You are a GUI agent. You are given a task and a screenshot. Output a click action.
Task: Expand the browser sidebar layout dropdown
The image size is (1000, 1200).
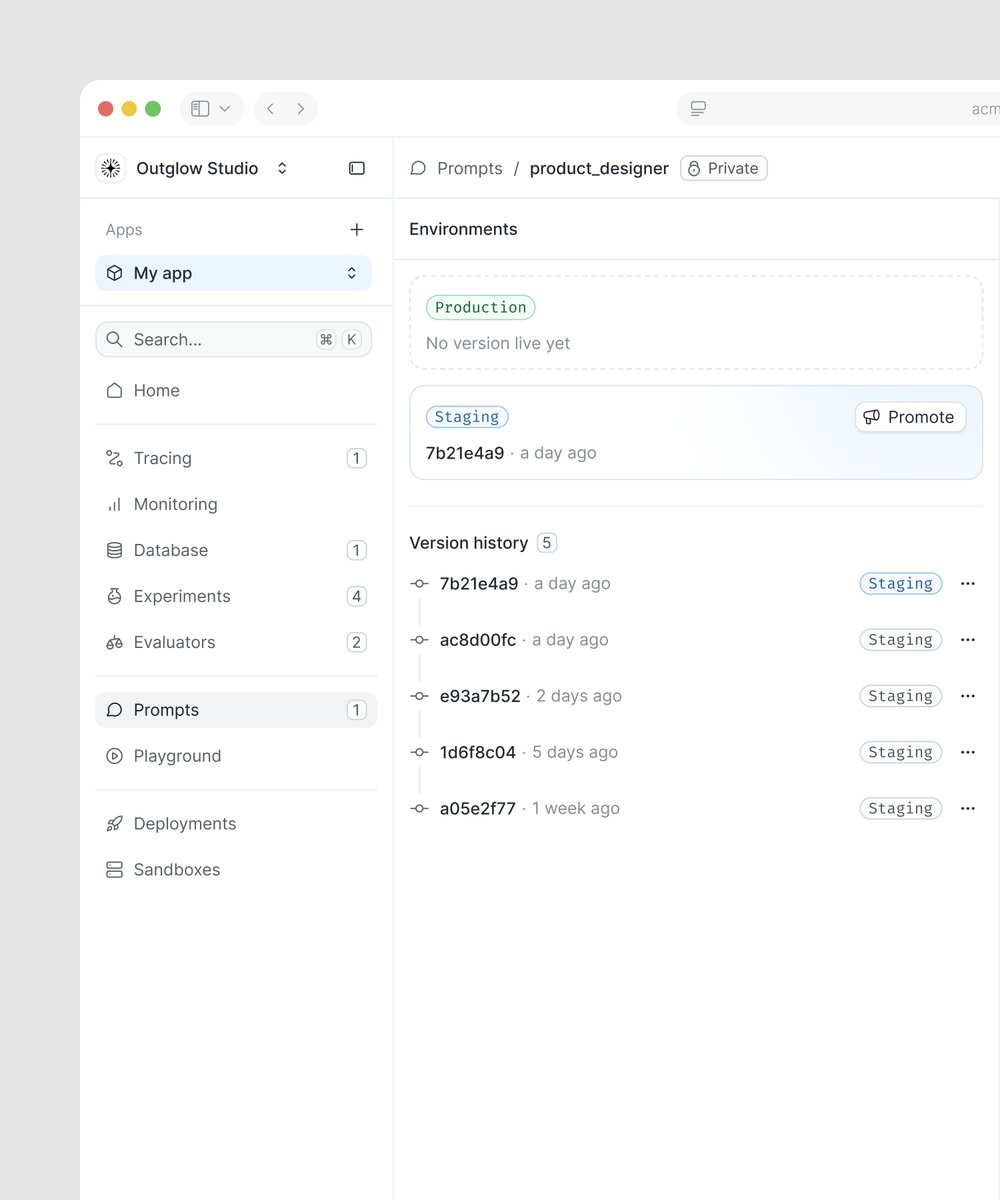[212, 109]
